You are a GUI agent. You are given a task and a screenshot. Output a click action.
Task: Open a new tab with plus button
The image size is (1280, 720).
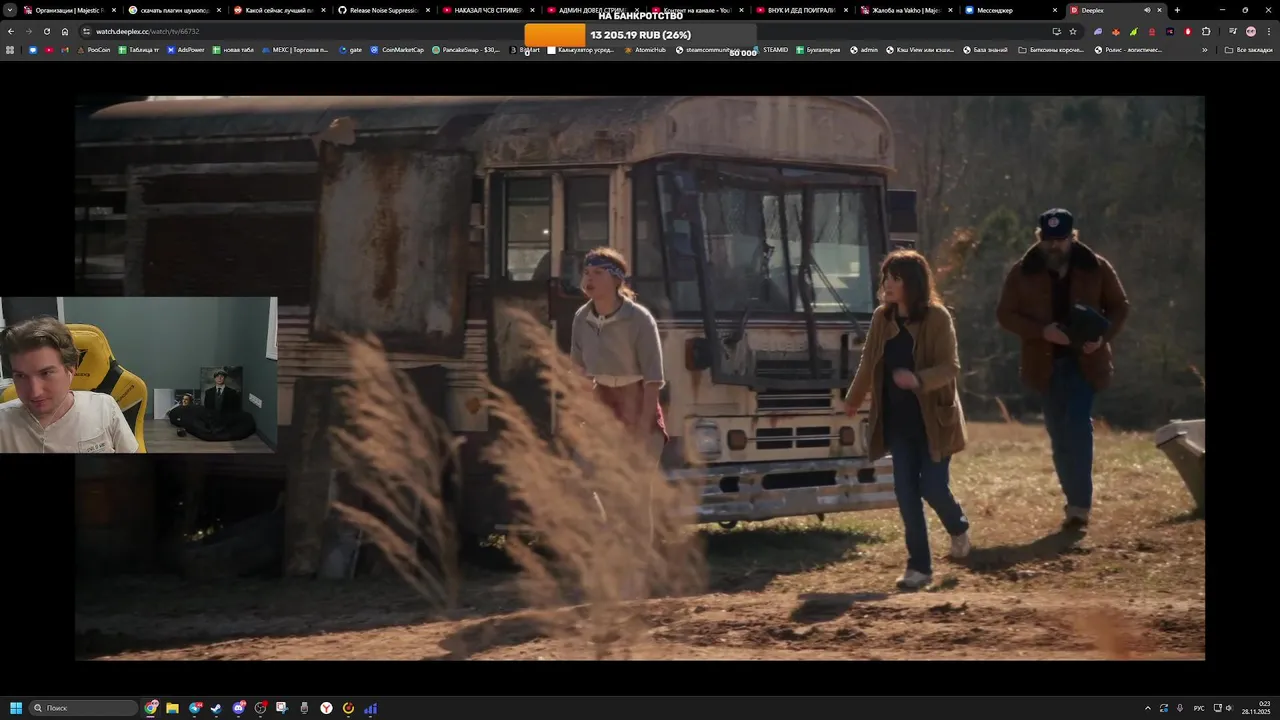[1177, 10]
